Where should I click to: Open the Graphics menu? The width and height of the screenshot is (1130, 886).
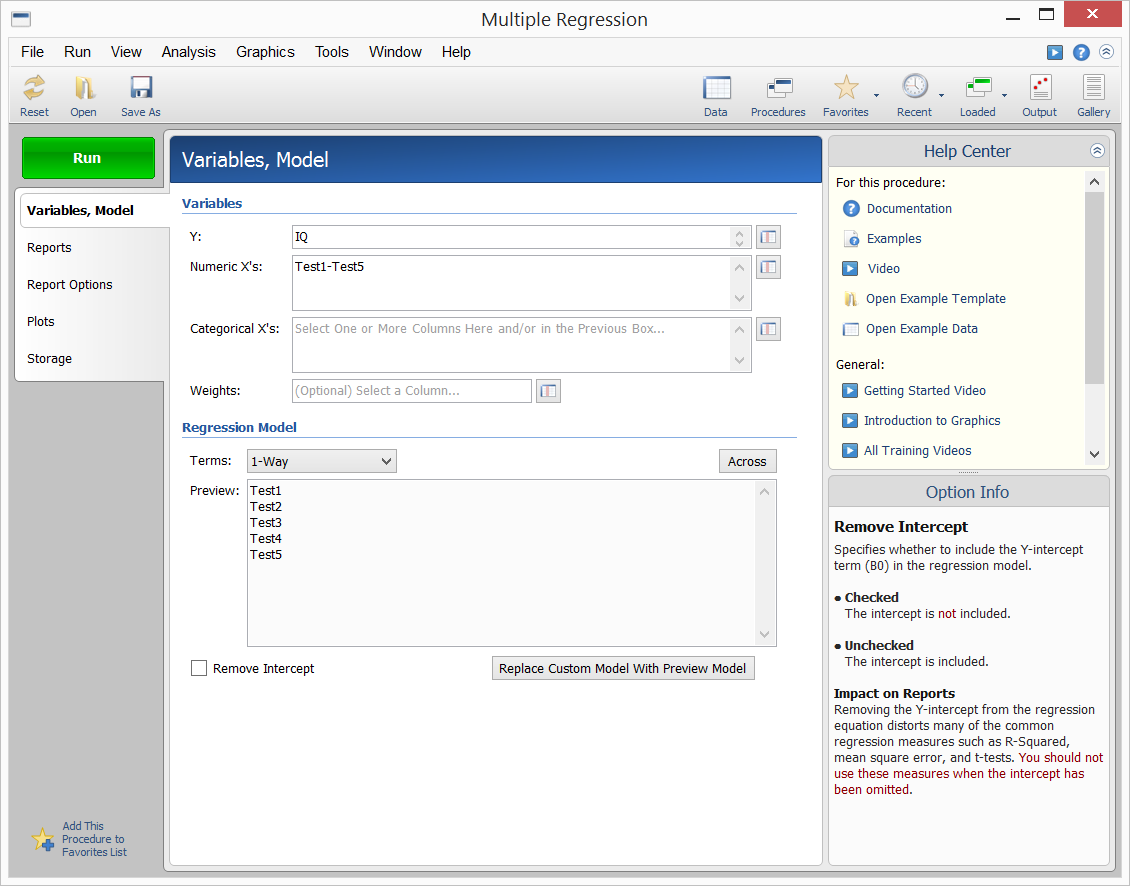coord(265,52)
